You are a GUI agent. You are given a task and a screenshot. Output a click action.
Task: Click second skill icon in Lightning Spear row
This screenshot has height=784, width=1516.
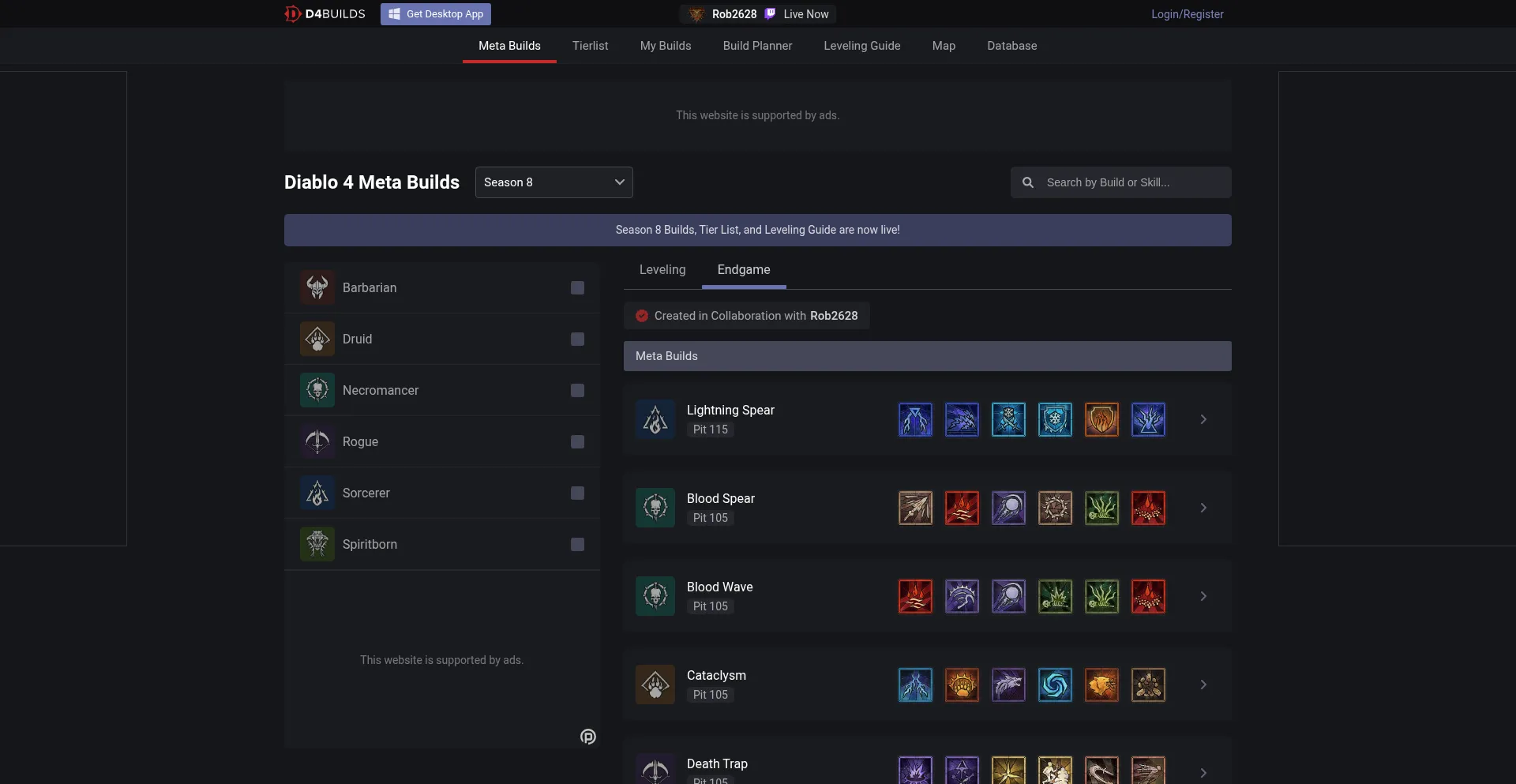click(962, 419)
